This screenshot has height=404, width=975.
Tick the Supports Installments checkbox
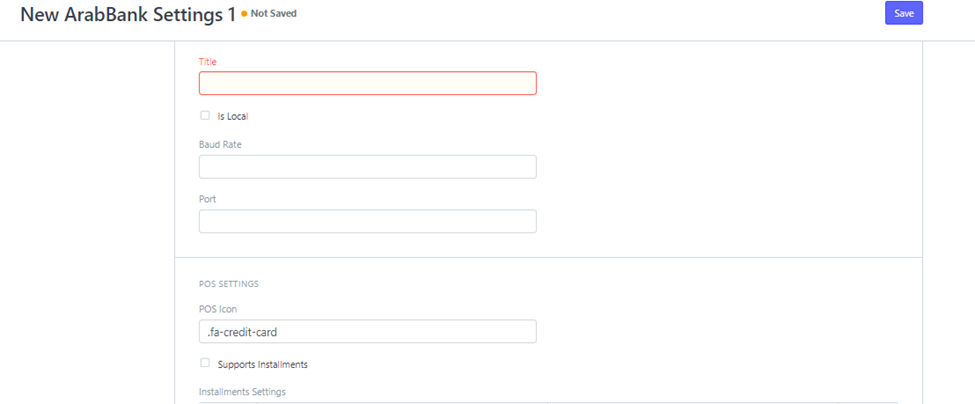pos(205,363)
